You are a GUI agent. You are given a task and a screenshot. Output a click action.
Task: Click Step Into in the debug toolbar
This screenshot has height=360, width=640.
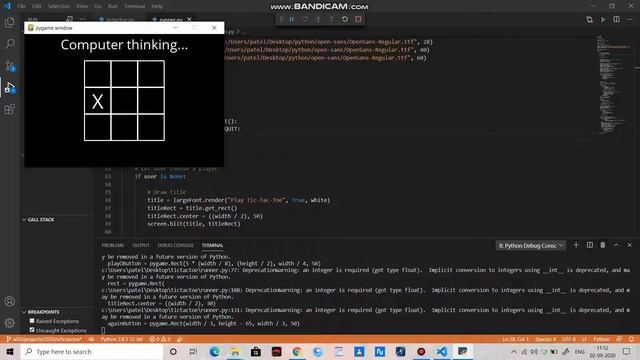click(x=318, y=19)
